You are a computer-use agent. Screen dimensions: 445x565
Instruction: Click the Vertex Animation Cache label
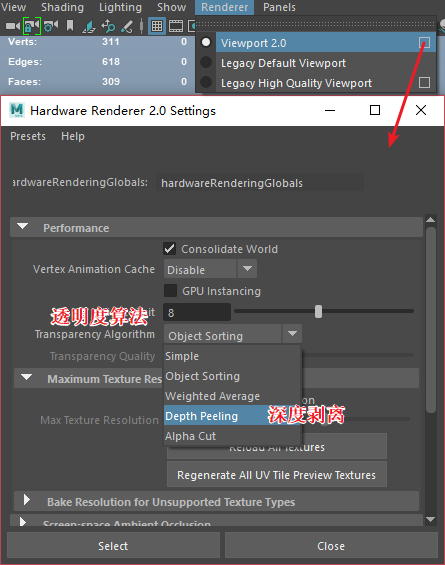click(x=94, y=269)
